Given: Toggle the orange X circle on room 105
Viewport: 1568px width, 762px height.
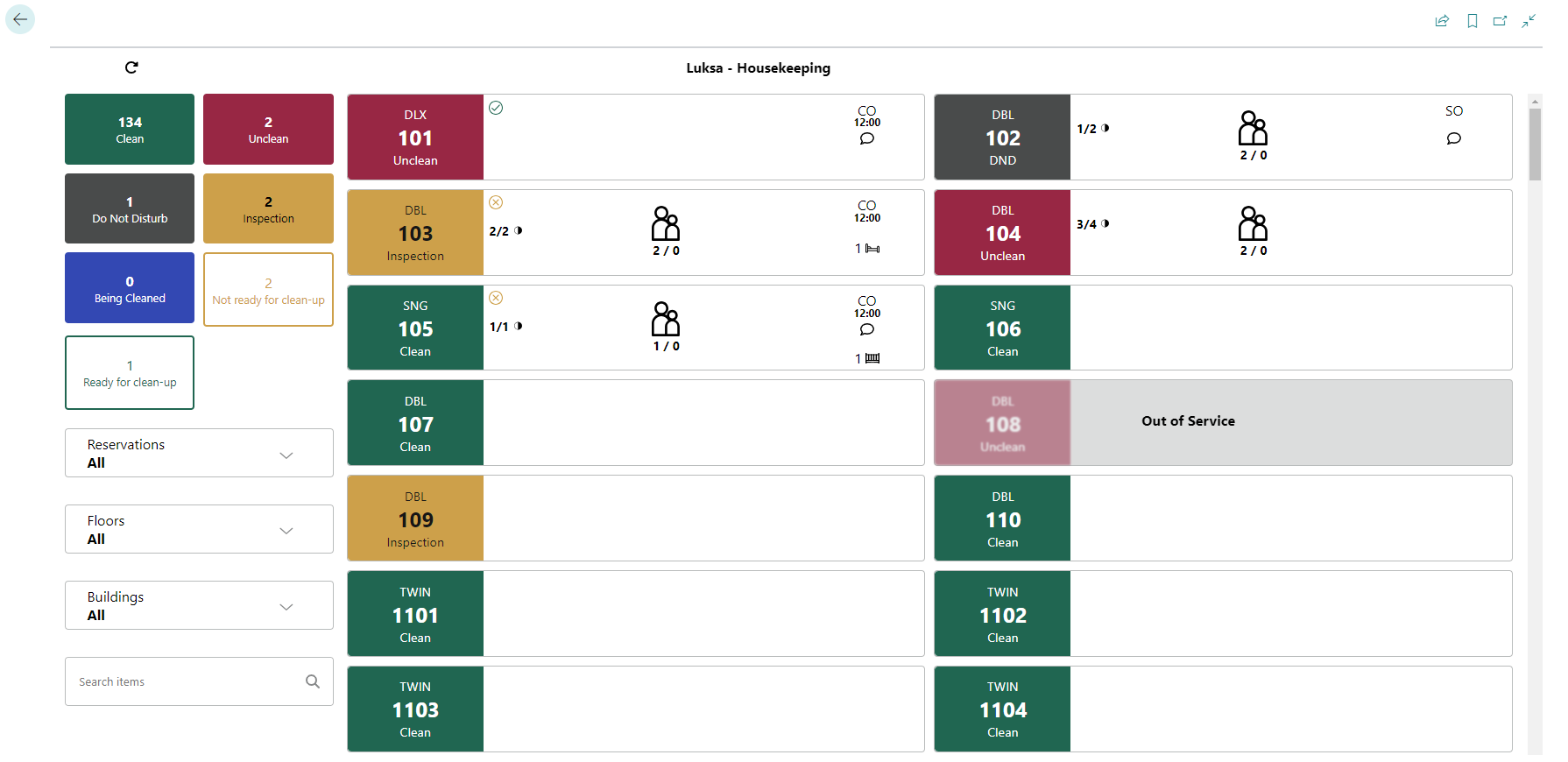Looking at the screenshot, I should pyautogui.click(x=496, y=298).
